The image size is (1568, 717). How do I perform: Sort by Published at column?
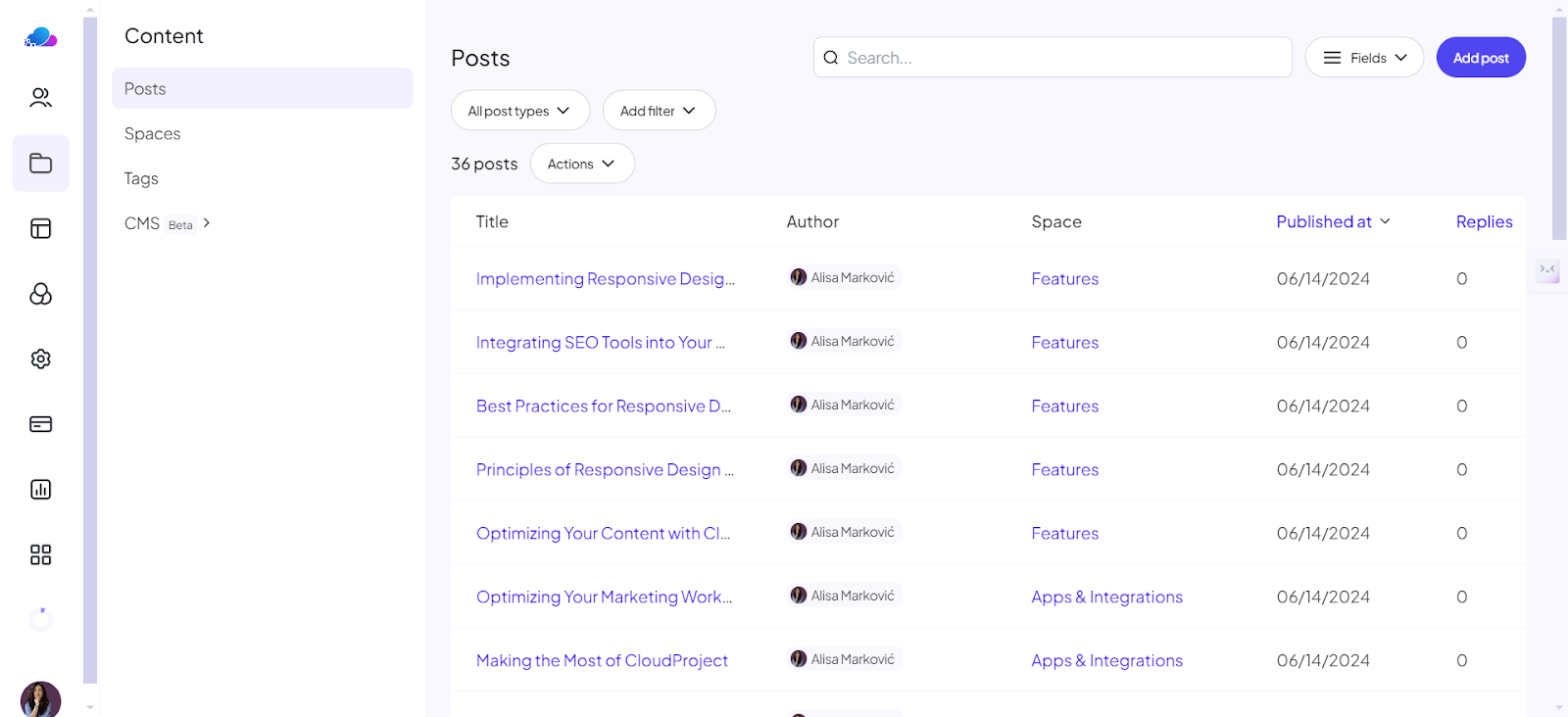1333,221
